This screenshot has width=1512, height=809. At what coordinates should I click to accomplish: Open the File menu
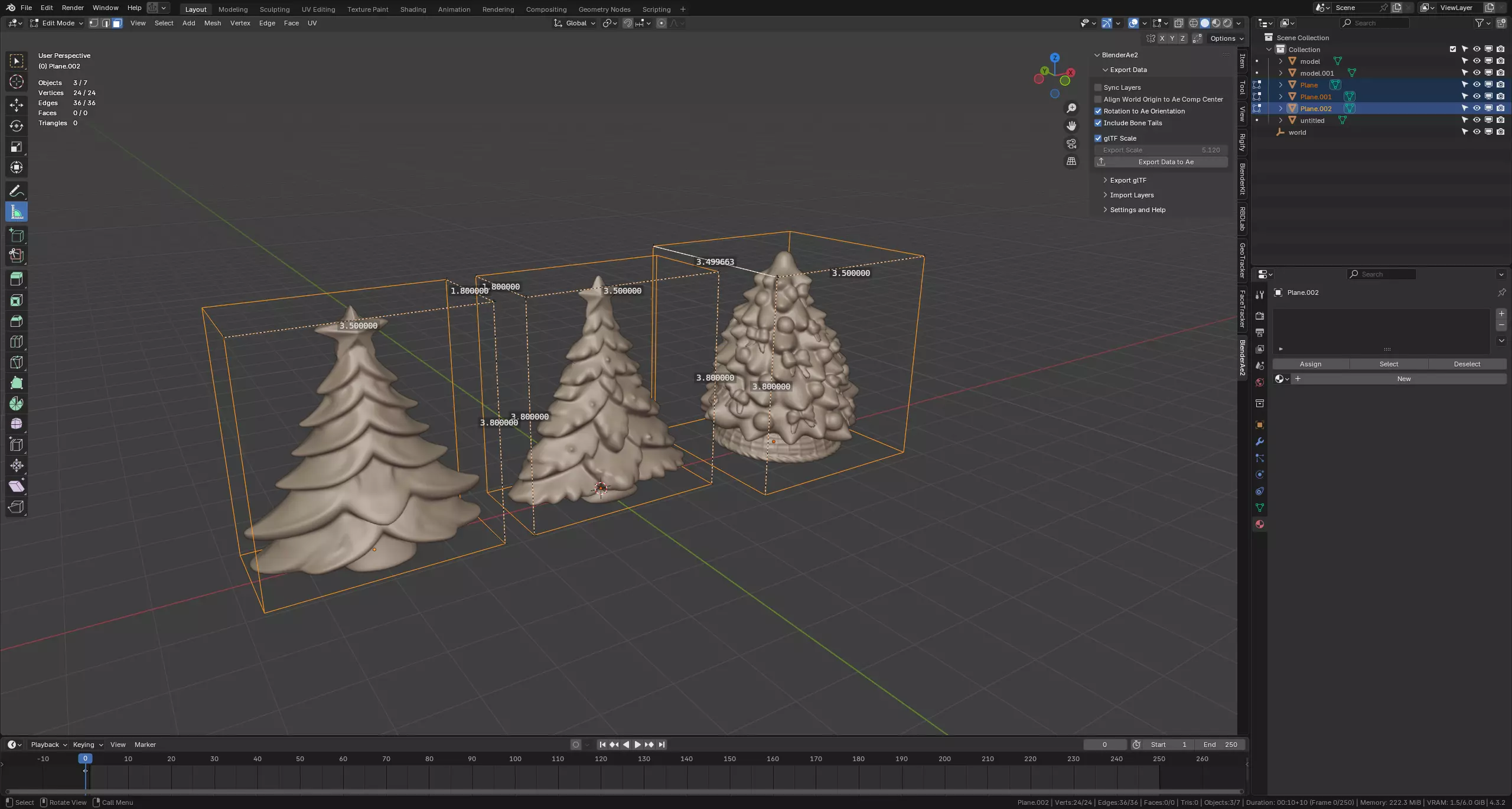pyautogui.click(x=26, y=8)
